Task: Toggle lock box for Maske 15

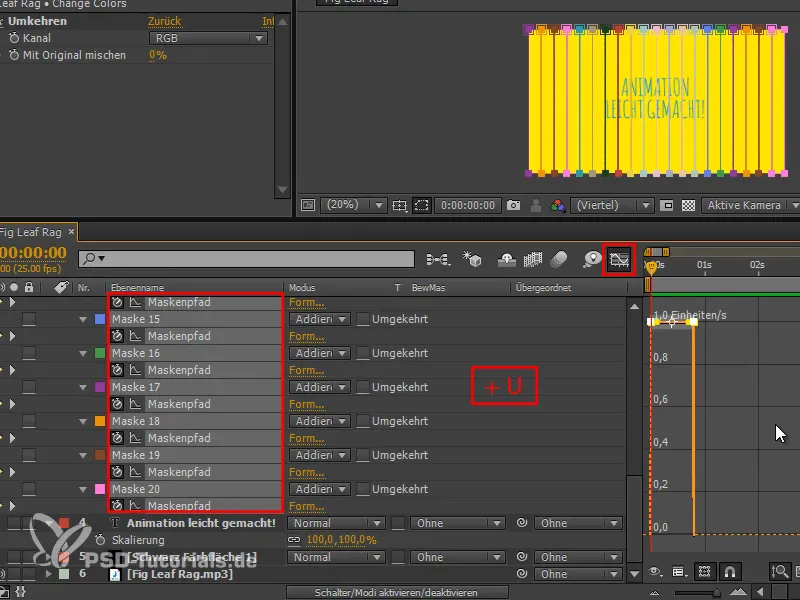Action: click(x=29, y=319)
